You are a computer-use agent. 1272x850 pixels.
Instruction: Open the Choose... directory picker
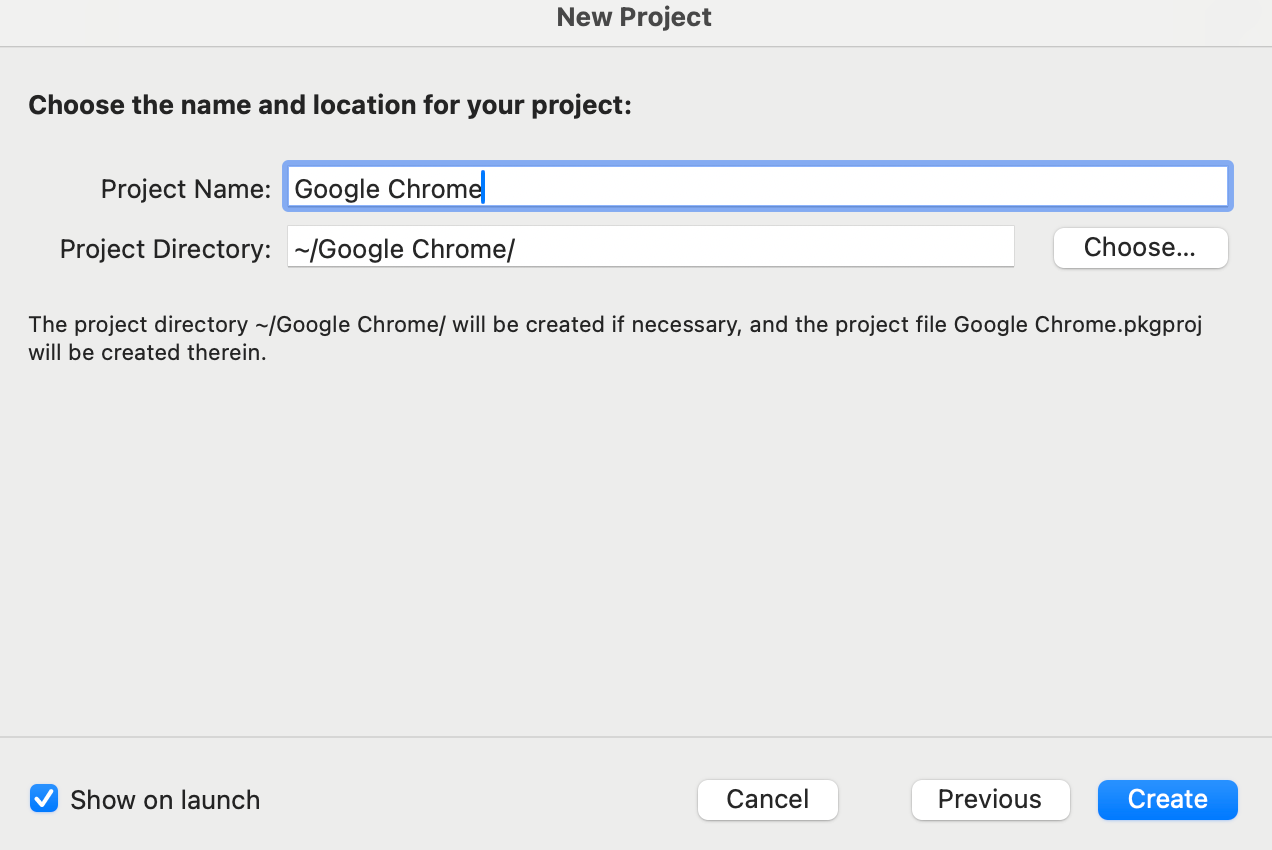tap(1140, 248)
